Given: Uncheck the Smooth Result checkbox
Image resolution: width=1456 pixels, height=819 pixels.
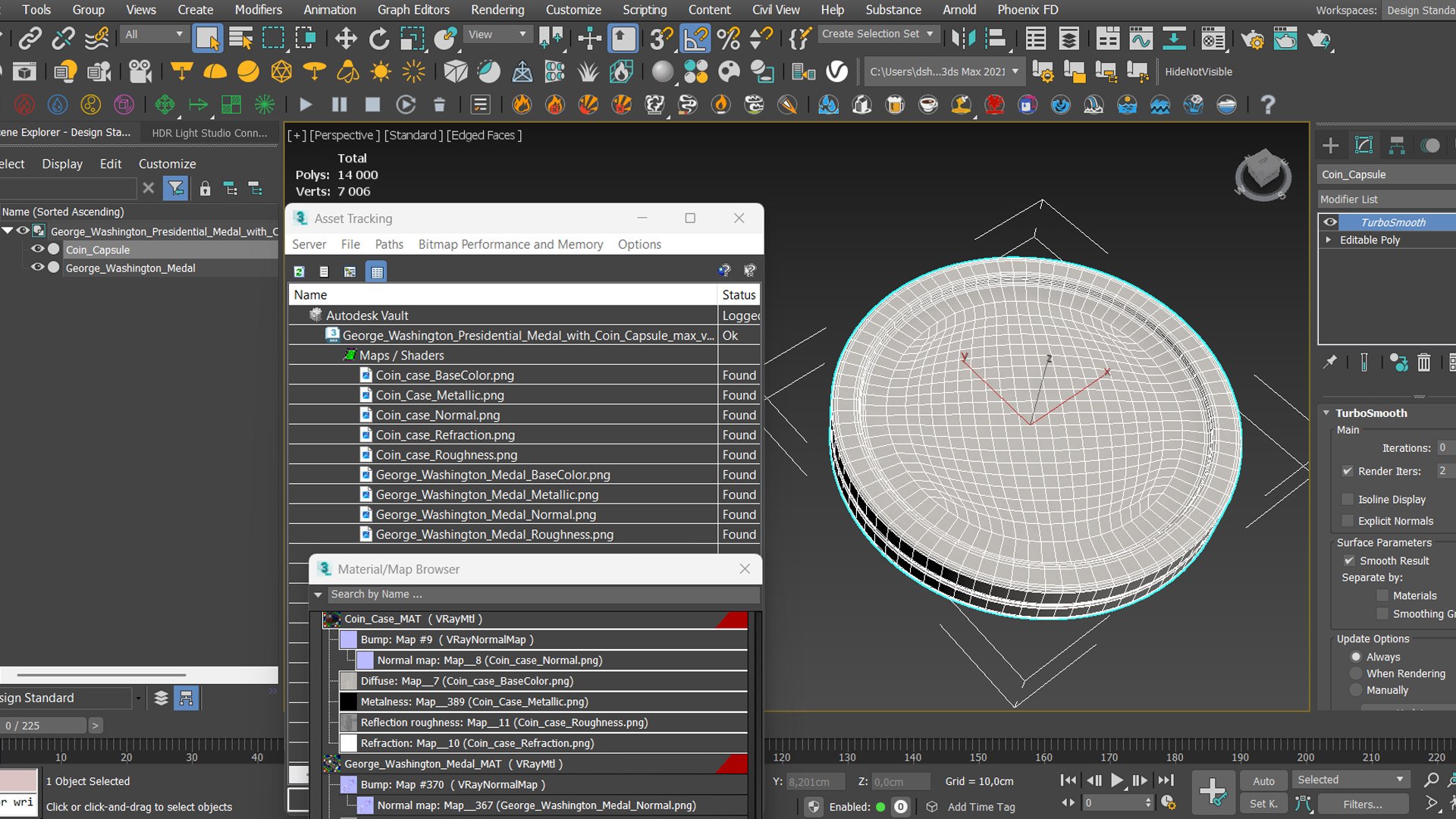Looking at the screenshot, I should pyautogui.click(x=1349, y=560).
